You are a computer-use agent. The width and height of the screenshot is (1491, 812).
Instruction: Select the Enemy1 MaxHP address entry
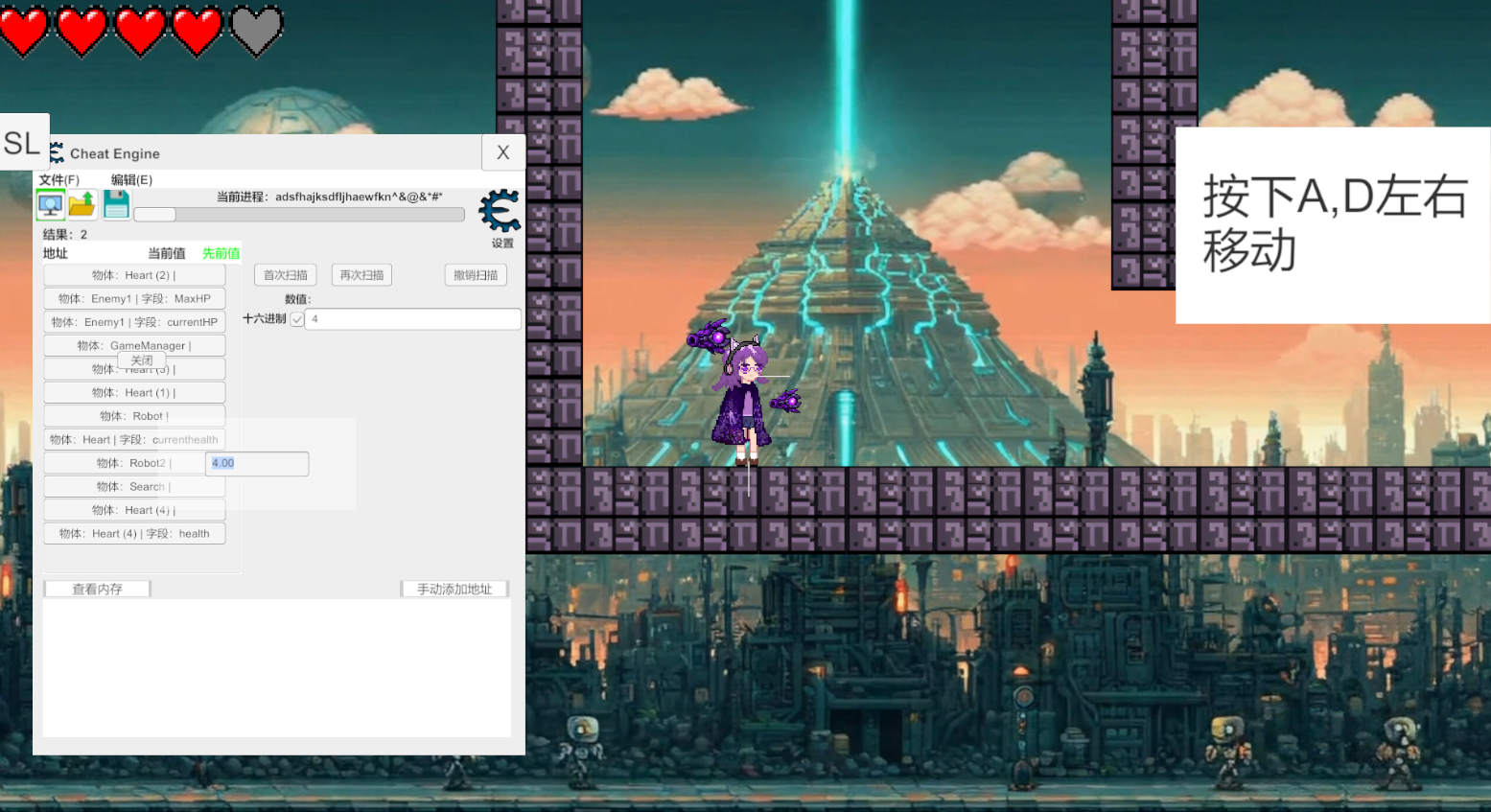click(134, 299)
